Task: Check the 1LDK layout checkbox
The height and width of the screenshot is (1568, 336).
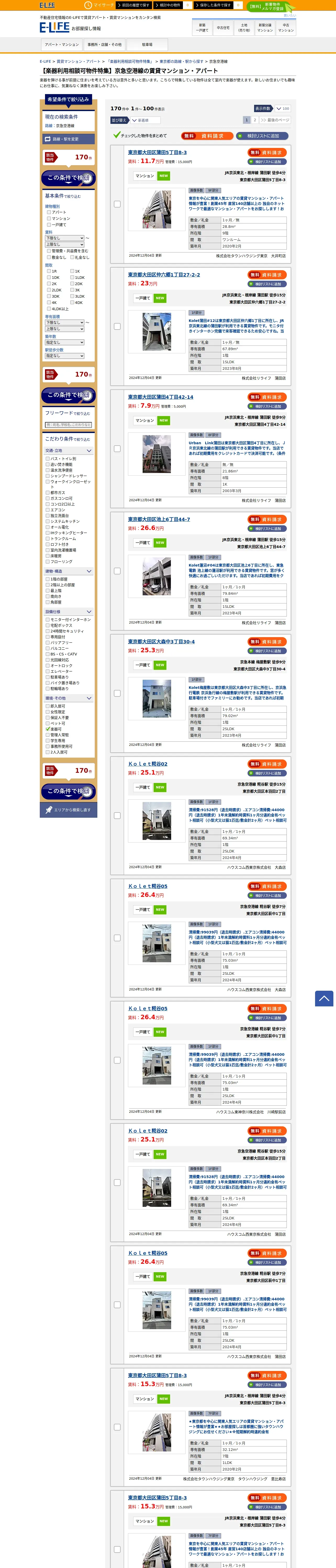Action: (72, 277)
